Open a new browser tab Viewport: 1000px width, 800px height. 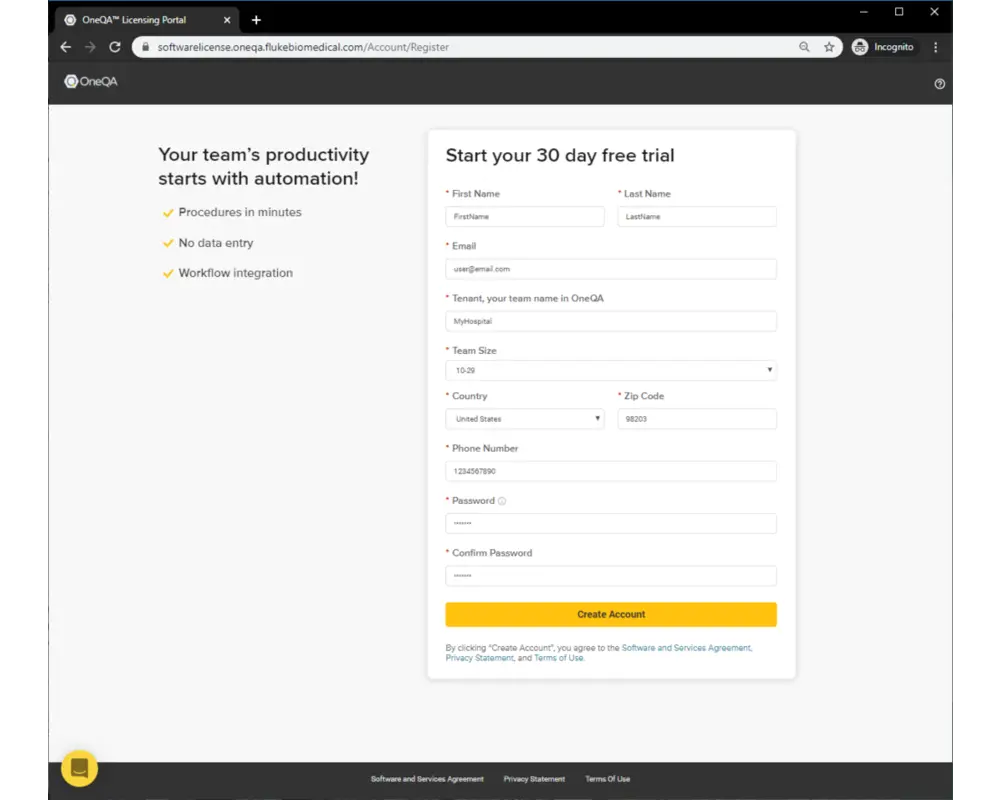pos(256,20)
